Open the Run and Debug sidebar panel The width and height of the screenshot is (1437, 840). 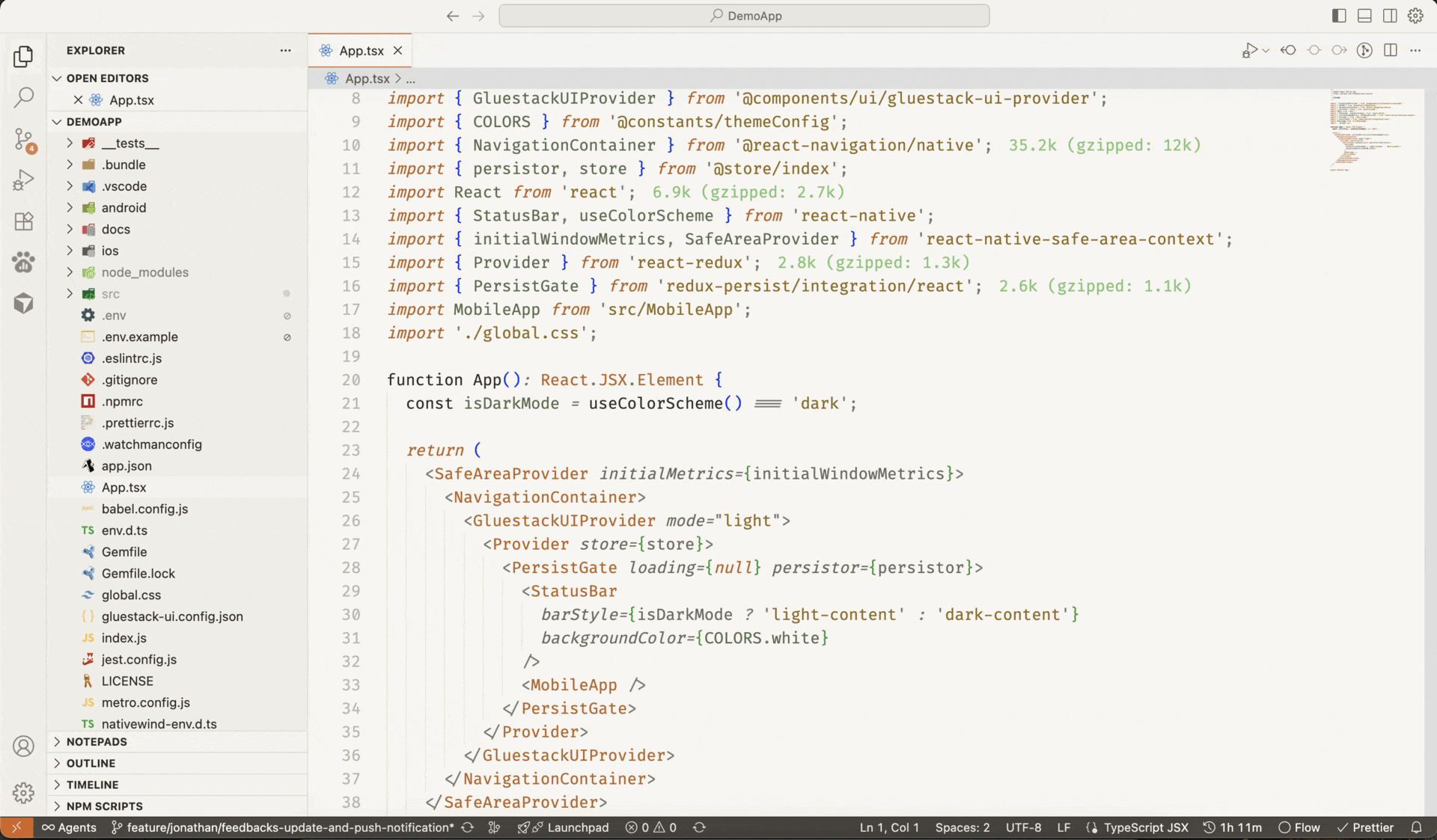[24, 180]
